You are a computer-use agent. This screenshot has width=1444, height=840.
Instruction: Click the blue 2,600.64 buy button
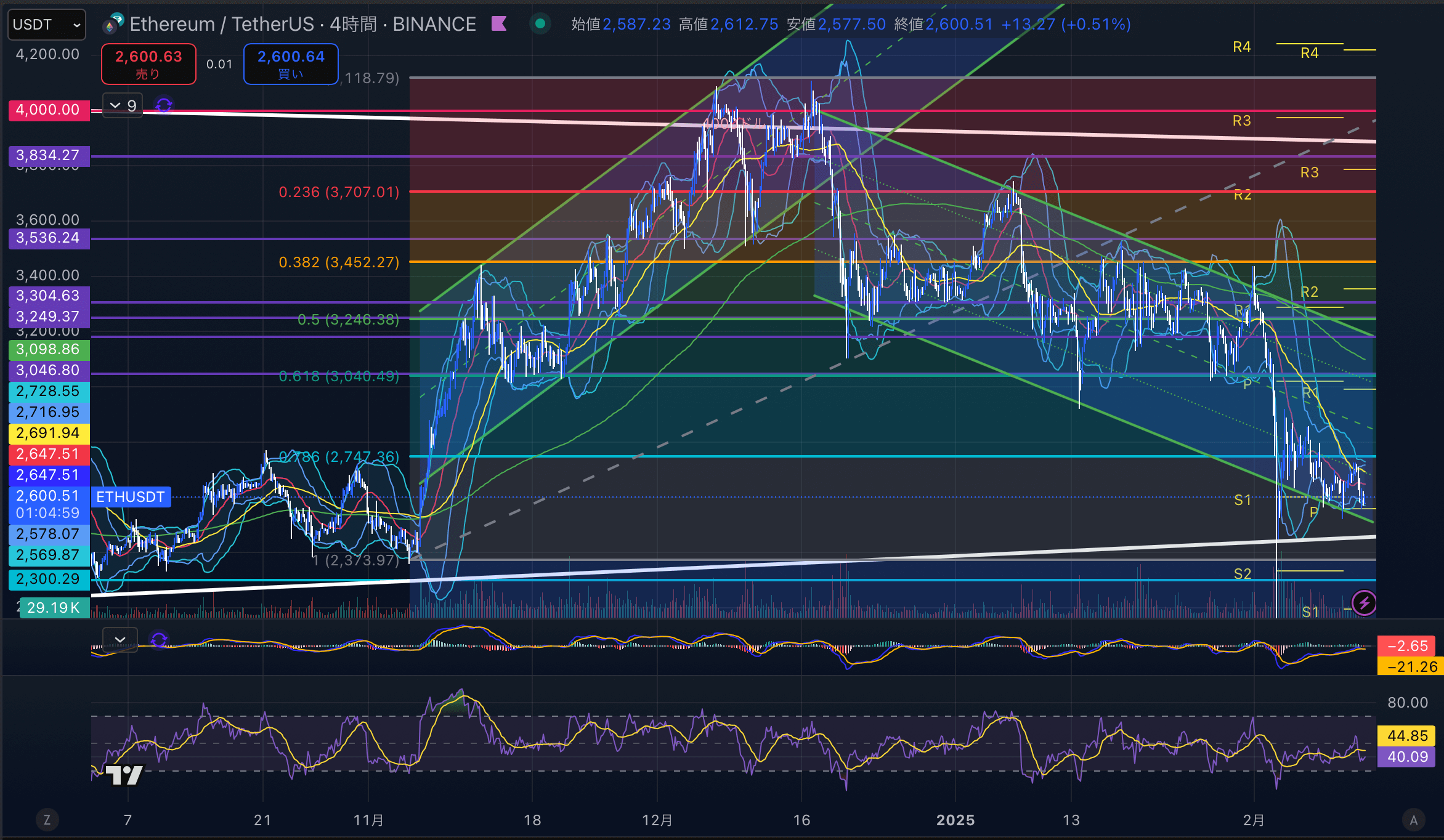pos(291,64)
